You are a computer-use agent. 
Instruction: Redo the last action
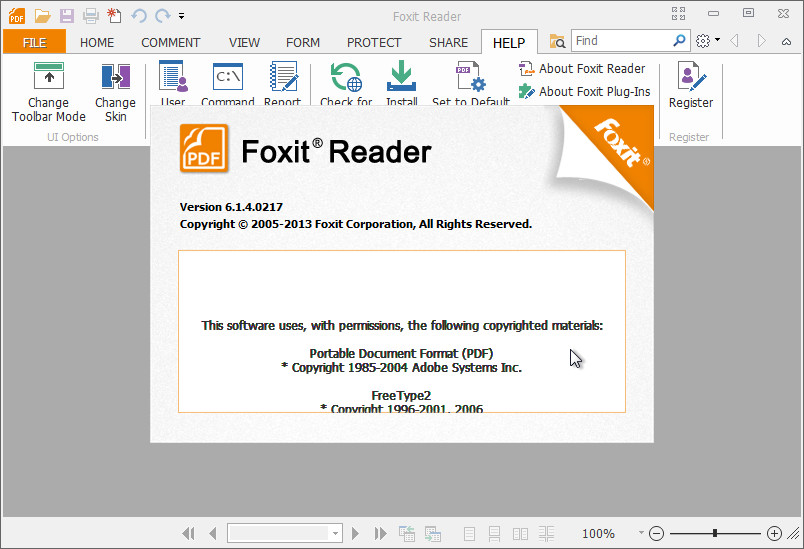click(163, 16)
